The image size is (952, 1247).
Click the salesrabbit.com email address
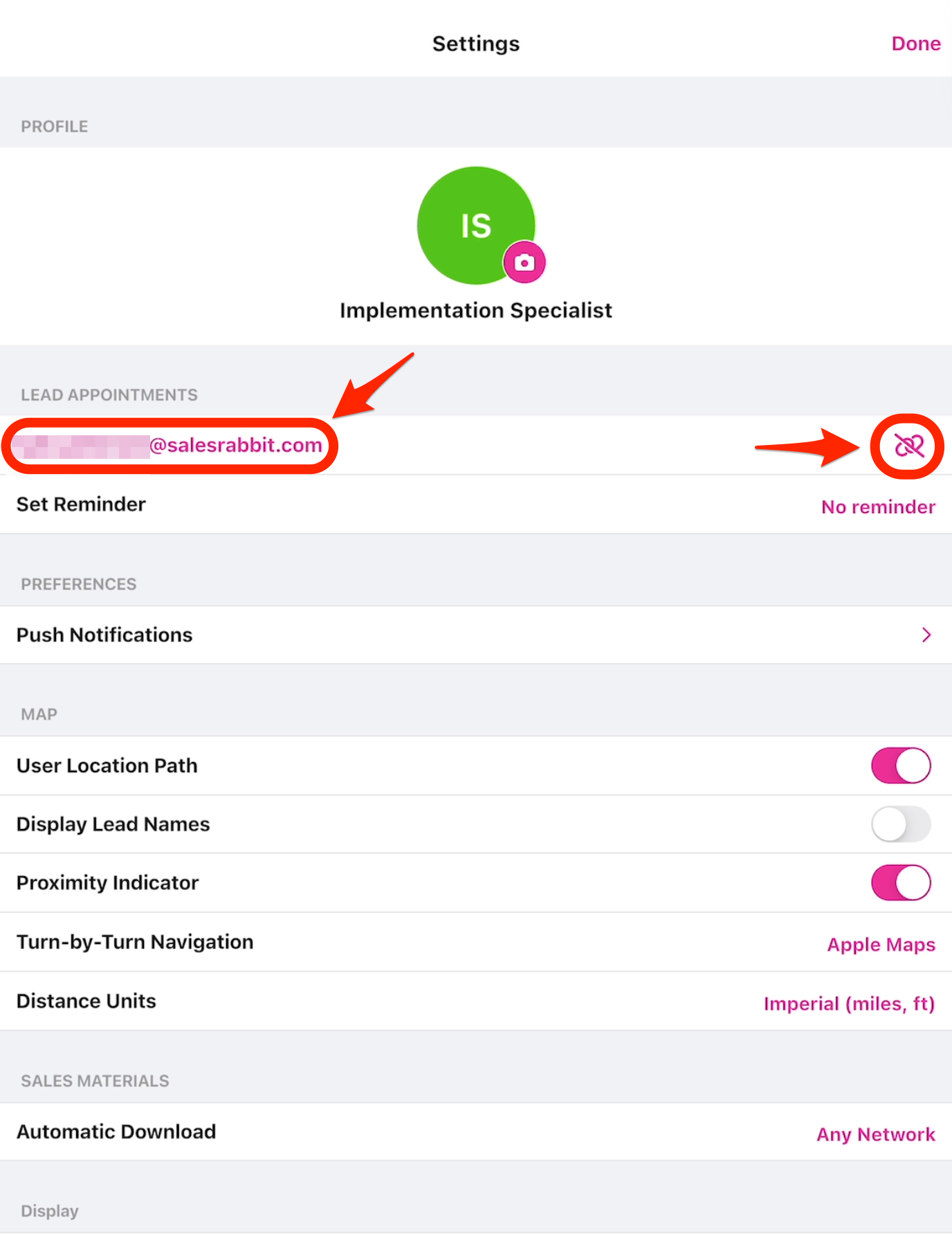[x=235, y=445]
